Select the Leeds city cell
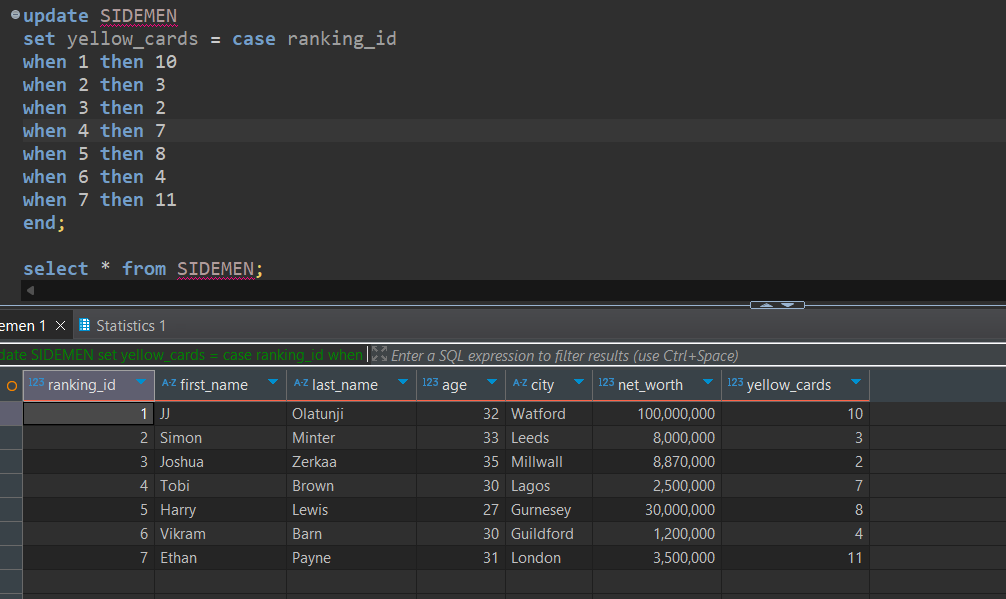 click(x=549, y=438)
